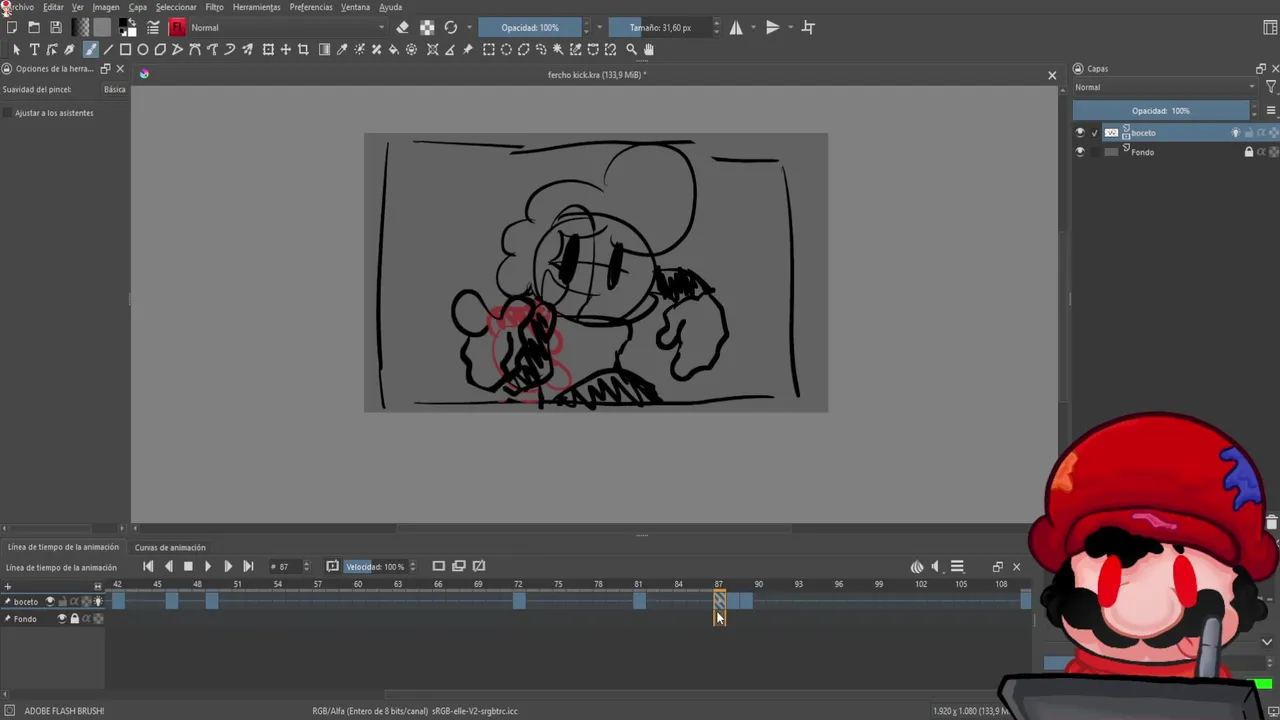Hide the boceto layer in Capas panel

click(1079, 132)
